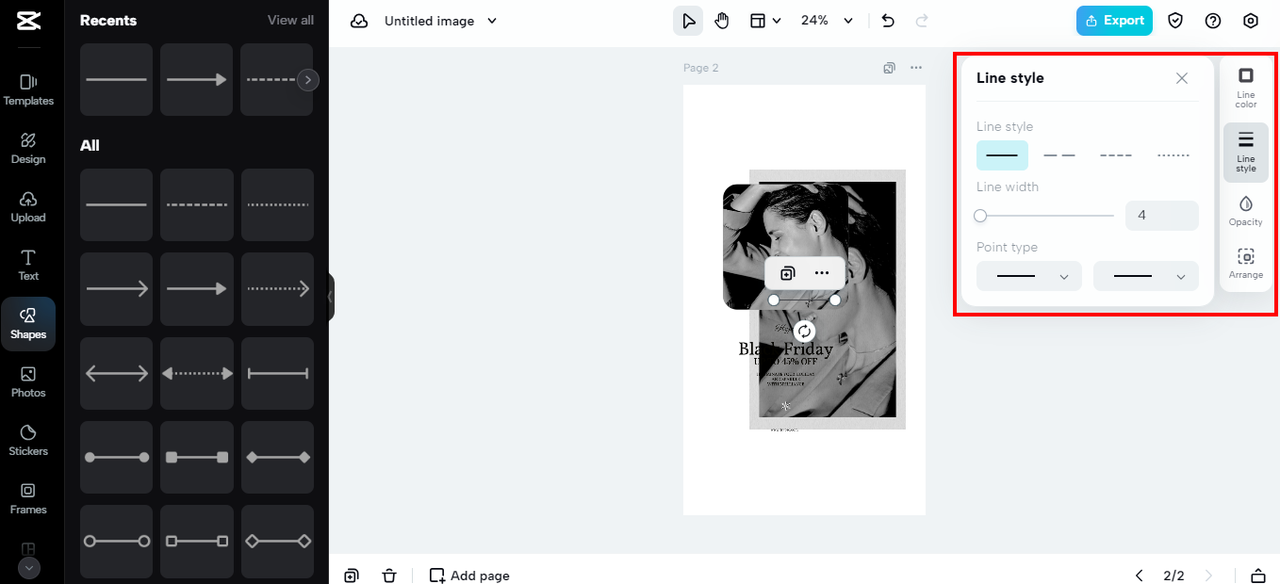1280x584 pixels.
Task: Open the Templates sidebar tab
Action: [x=28, y=89]
